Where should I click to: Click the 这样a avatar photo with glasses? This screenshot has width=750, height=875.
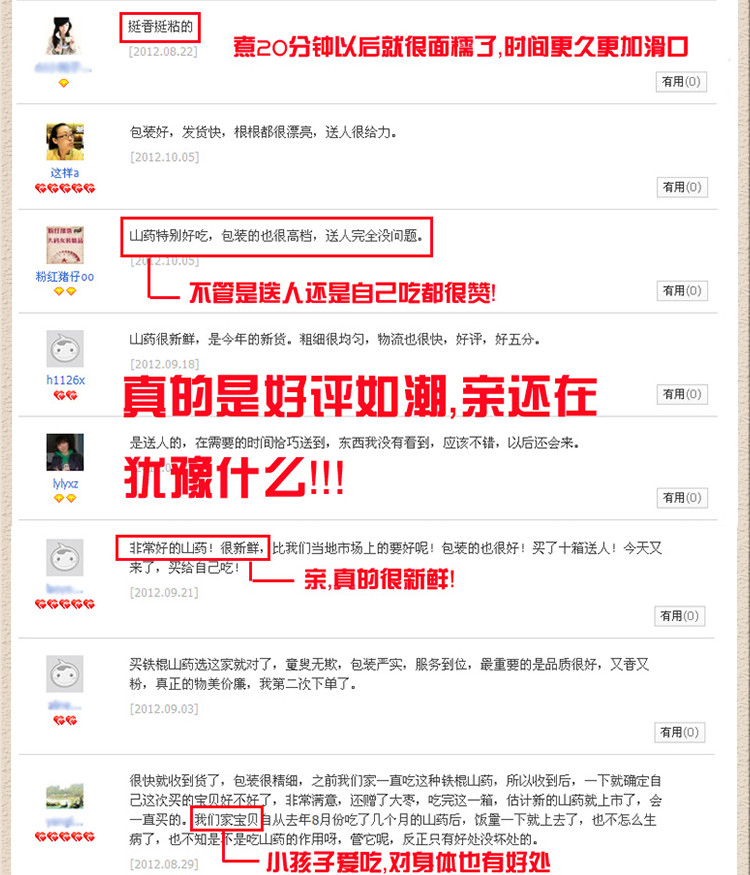pos(65,142)
